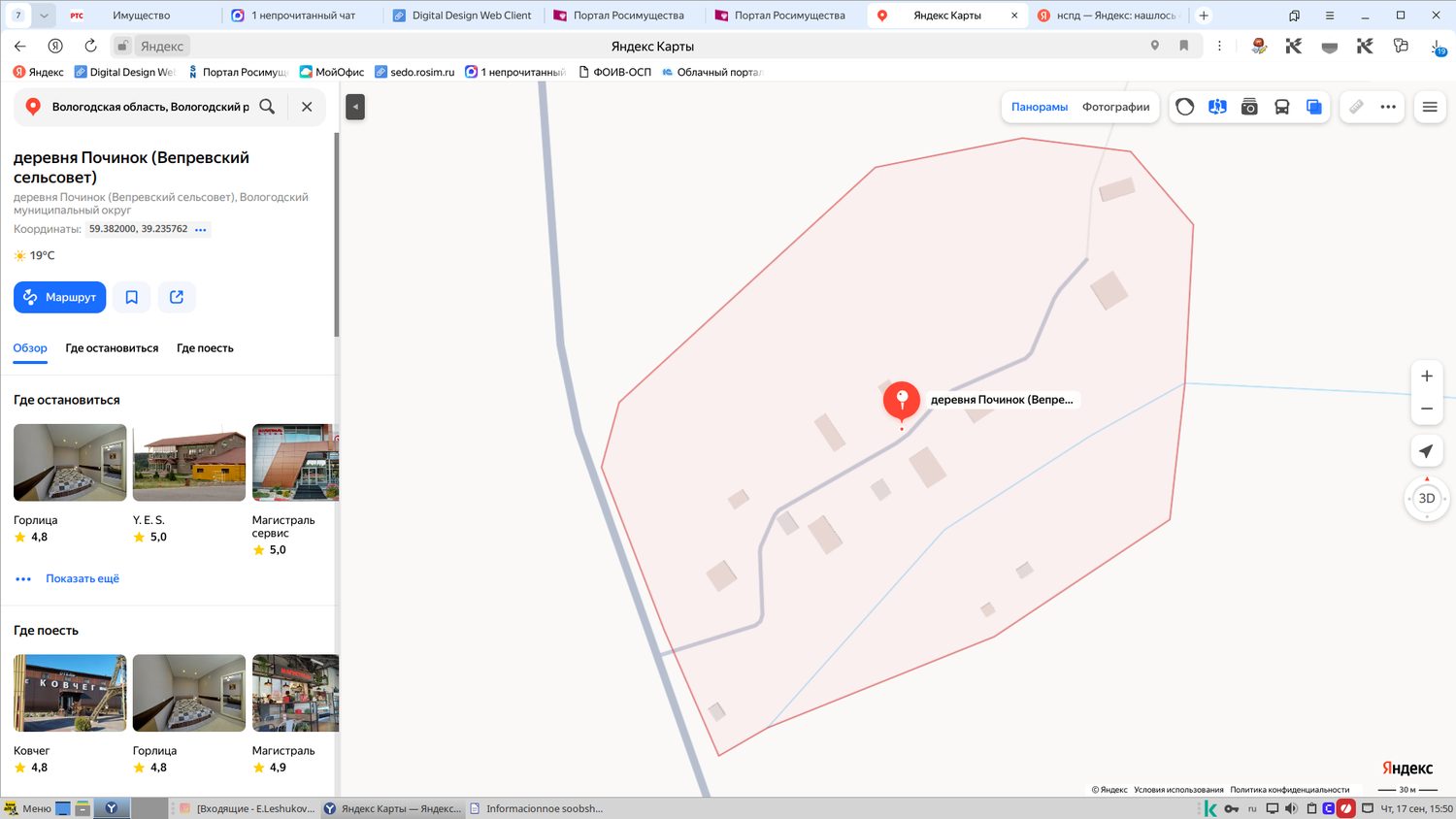Type in the Вологодская область search field

click(x=150, y=107)
